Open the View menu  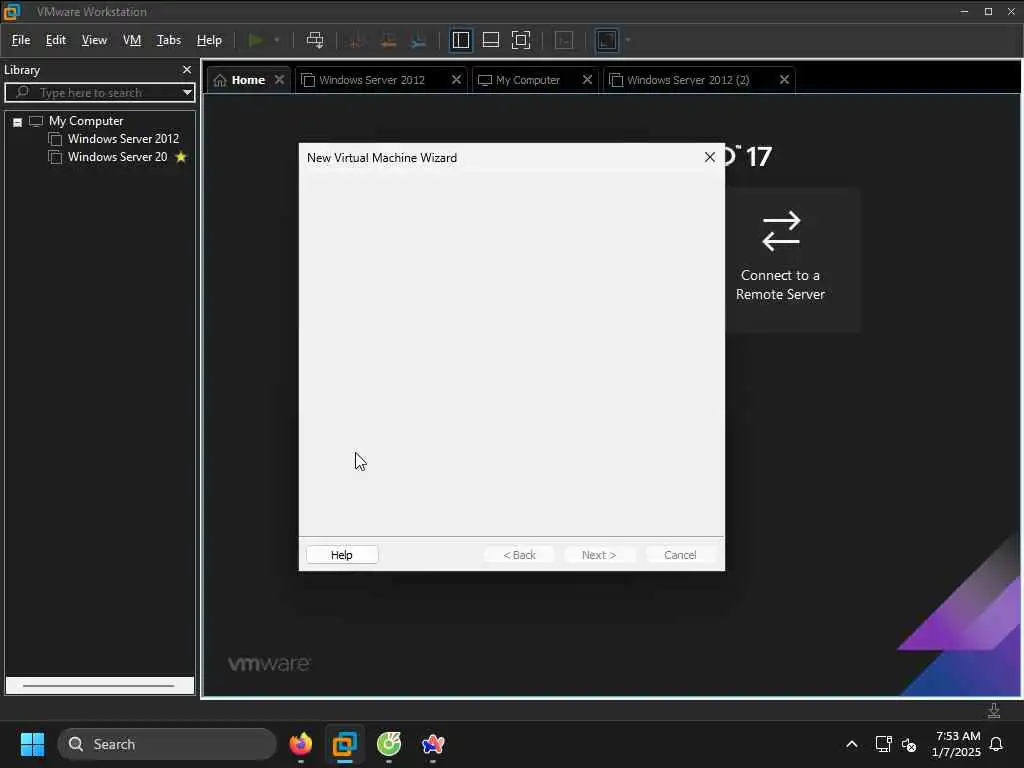click(x=94, y=40)
